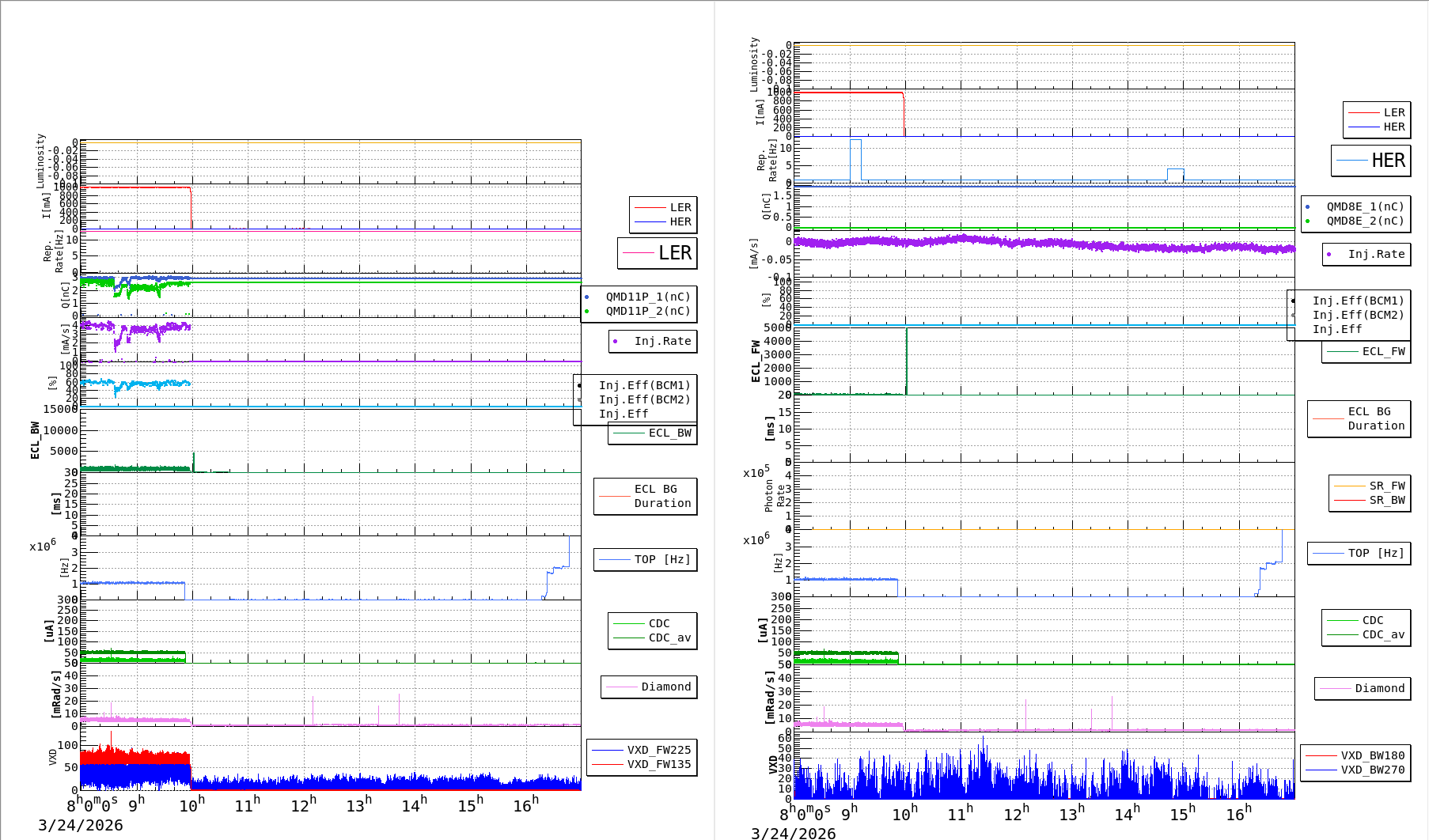
Task: Click the 3/24/2026 date under left plot
Action: point(81,825)
